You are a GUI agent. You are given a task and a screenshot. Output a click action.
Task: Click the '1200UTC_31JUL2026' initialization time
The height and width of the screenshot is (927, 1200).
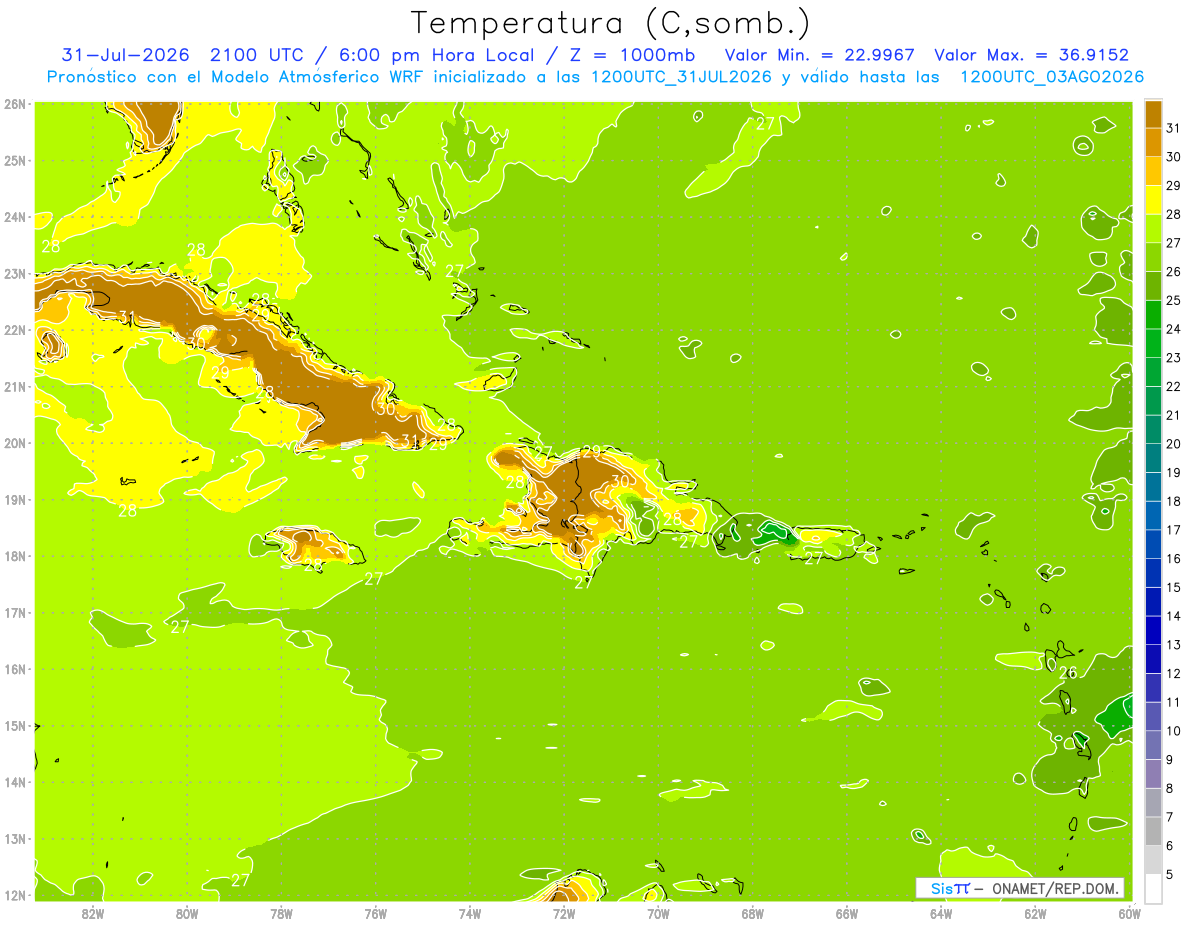tap(682, 77)
